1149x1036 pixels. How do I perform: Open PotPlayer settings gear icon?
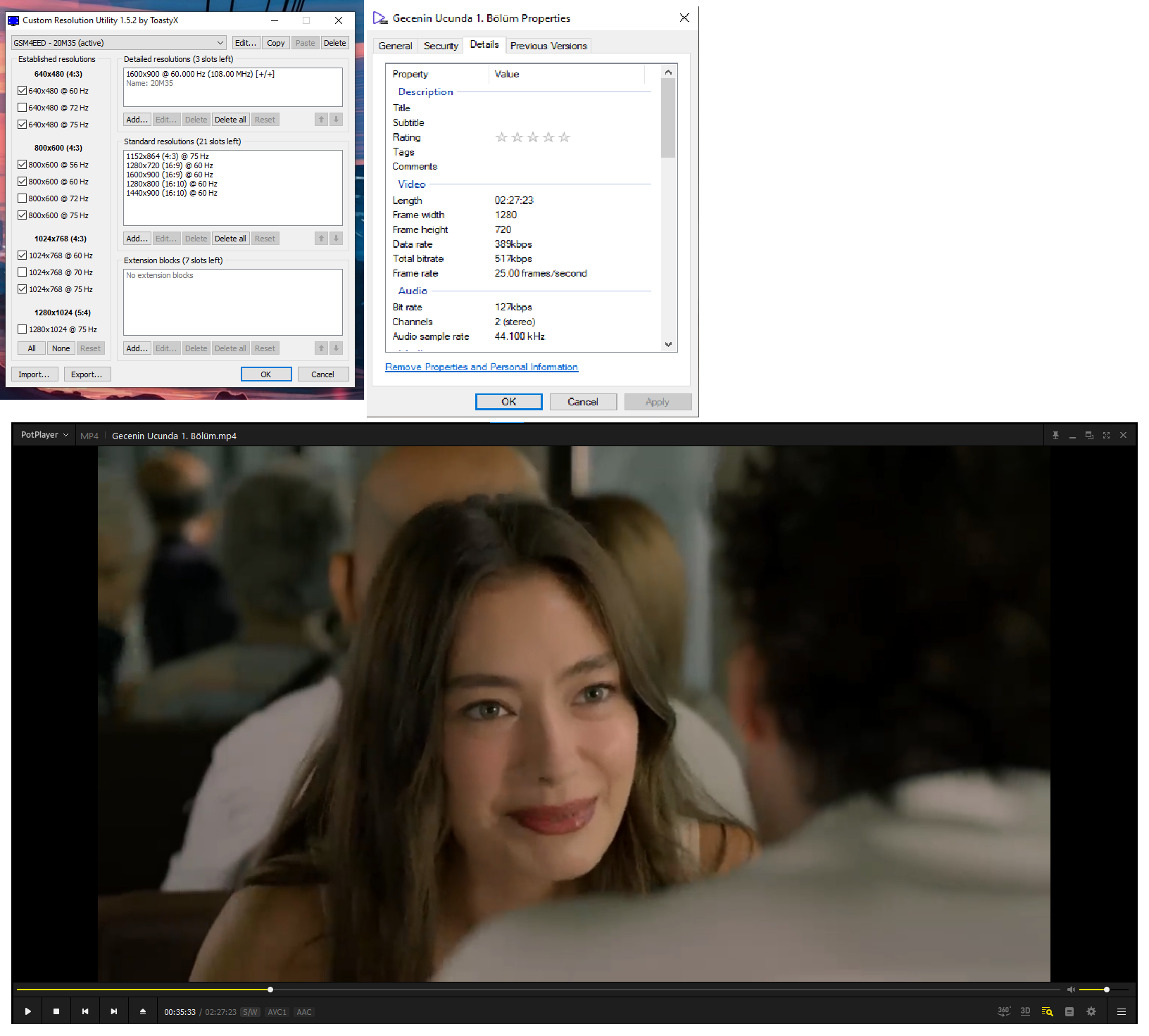(1091, 1011)
